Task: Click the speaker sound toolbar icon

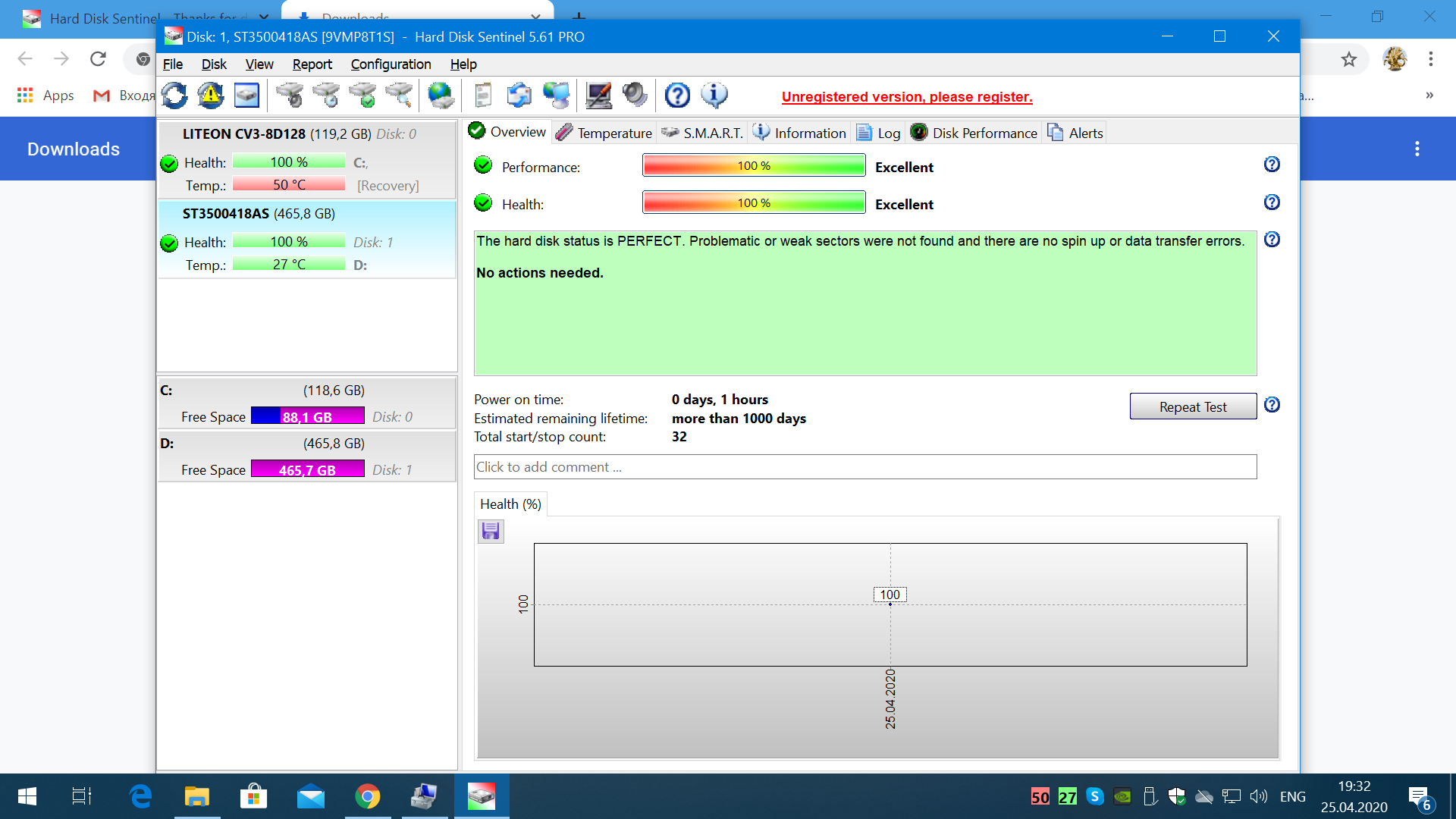Action: [x=635, y=96]
